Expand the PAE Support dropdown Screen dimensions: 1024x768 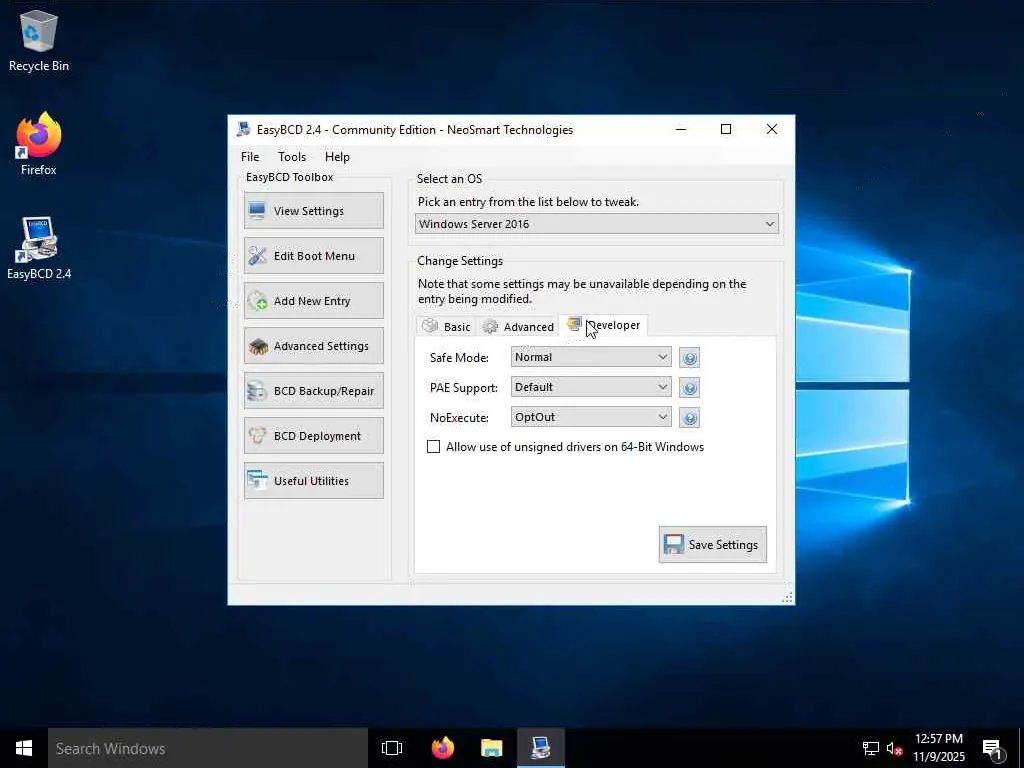[591, 387]
